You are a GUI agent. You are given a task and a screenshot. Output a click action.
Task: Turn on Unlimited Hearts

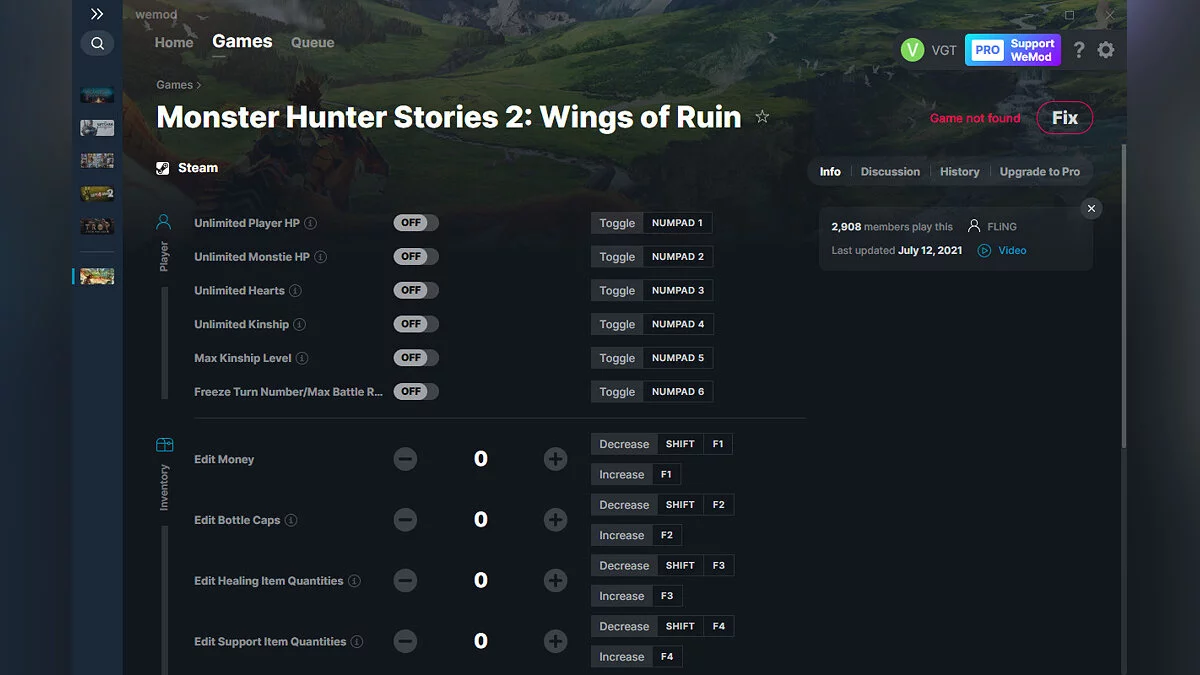click(415, 290)
